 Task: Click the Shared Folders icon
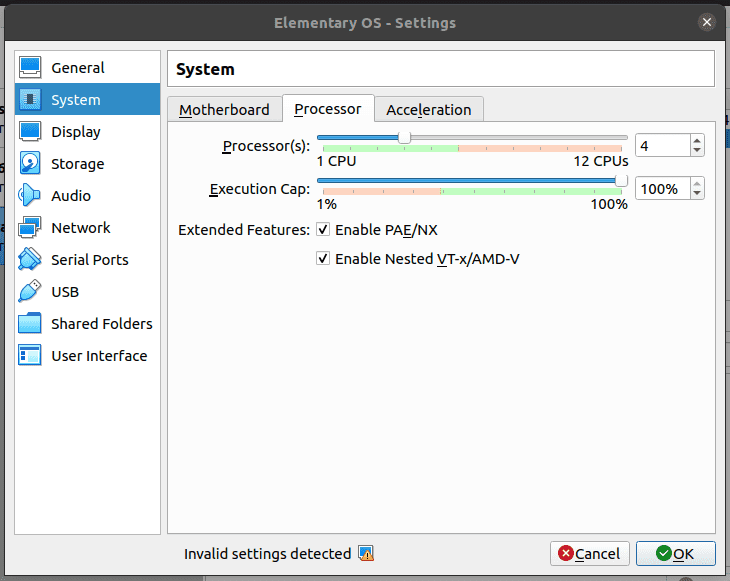pos(31,324)
